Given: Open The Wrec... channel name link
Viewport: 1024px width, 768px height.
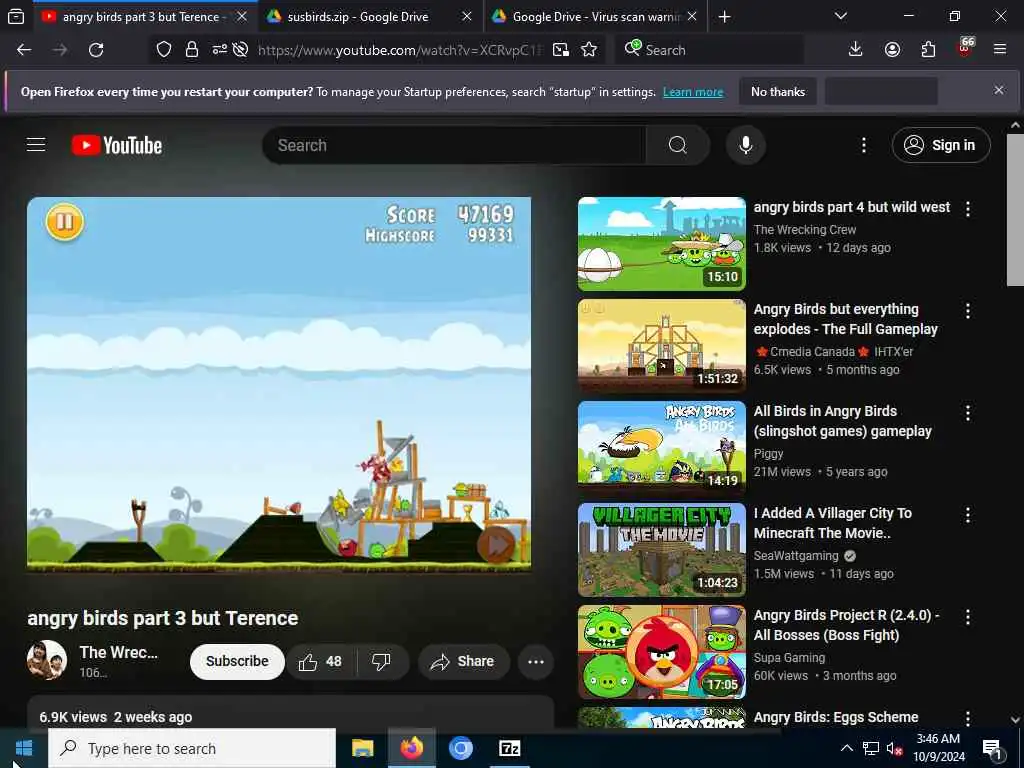Looking at the screenshot, I should coord(118,652).
